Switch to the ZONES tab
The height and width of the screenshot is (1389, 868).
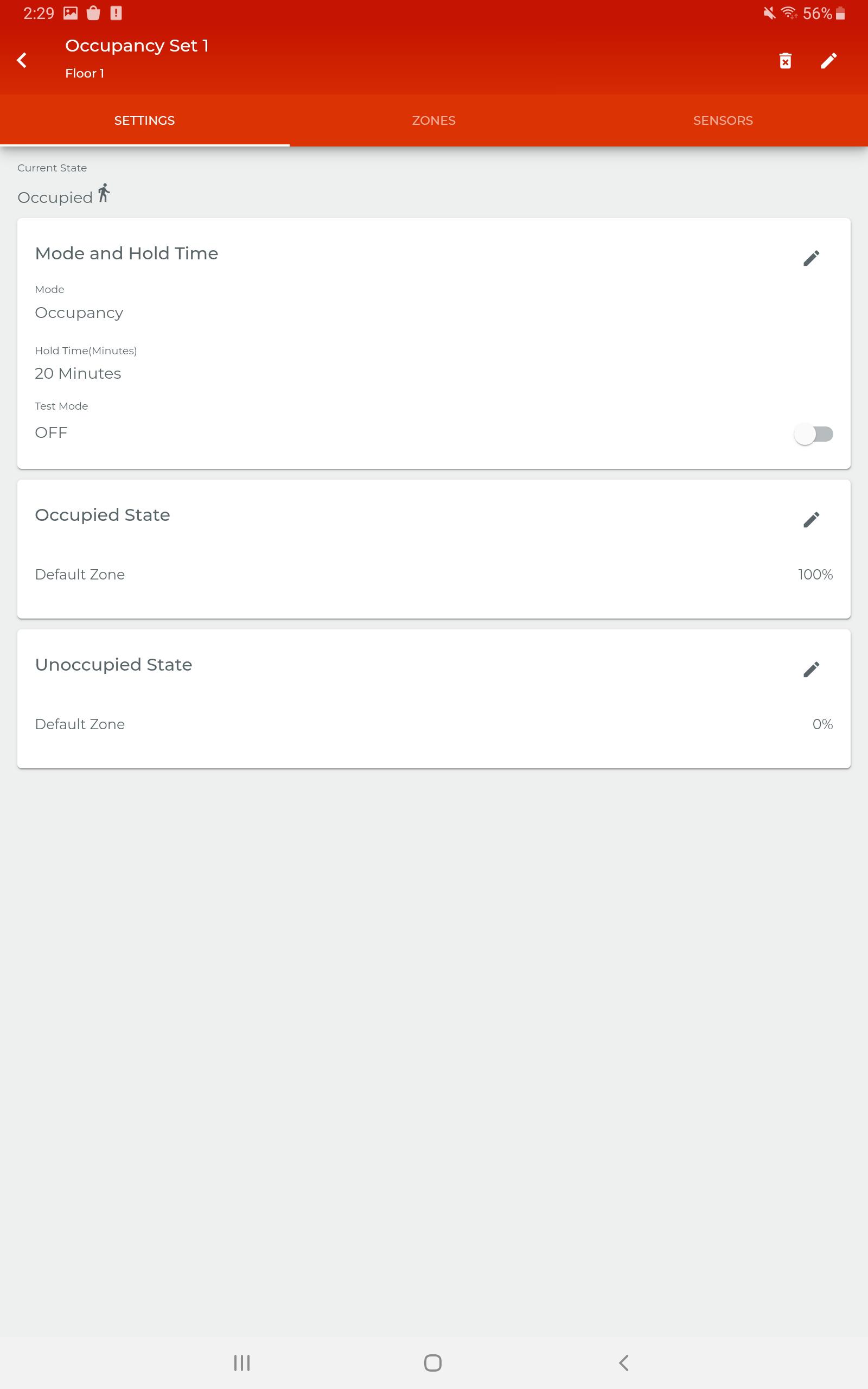click(434, 120)
